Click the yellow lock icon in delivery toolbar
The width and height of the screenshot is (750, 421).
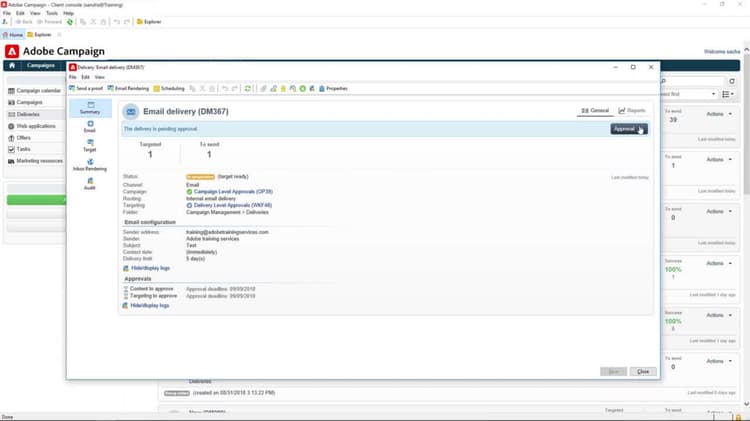click(283, 89)
